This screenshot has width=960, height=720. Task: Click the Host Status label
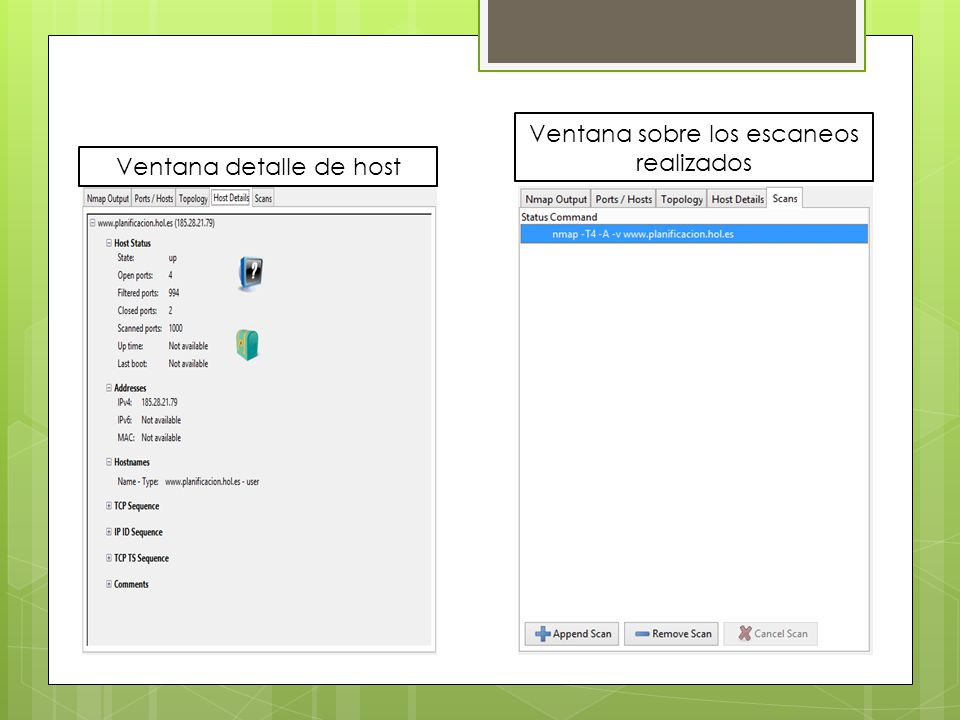132,243
